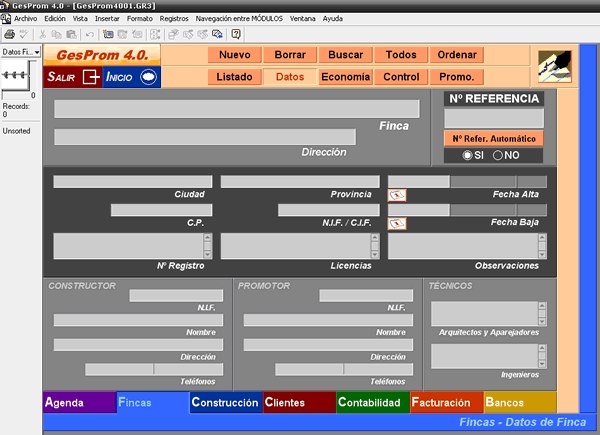
Task: Switch to the Datos view
Action: point(290,77)
